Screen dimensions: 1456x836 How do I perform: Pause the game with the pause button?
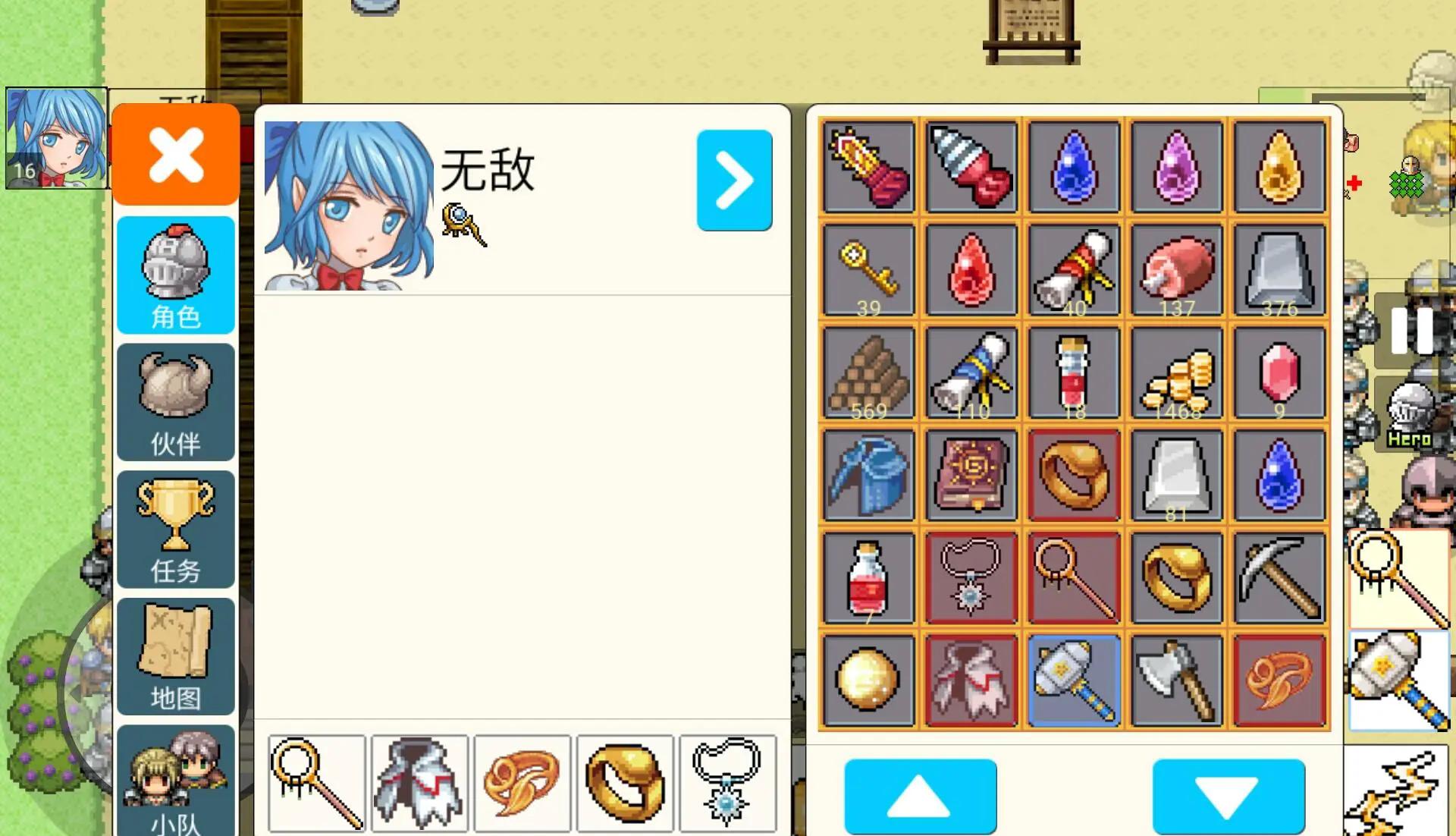pos(1412,331)
